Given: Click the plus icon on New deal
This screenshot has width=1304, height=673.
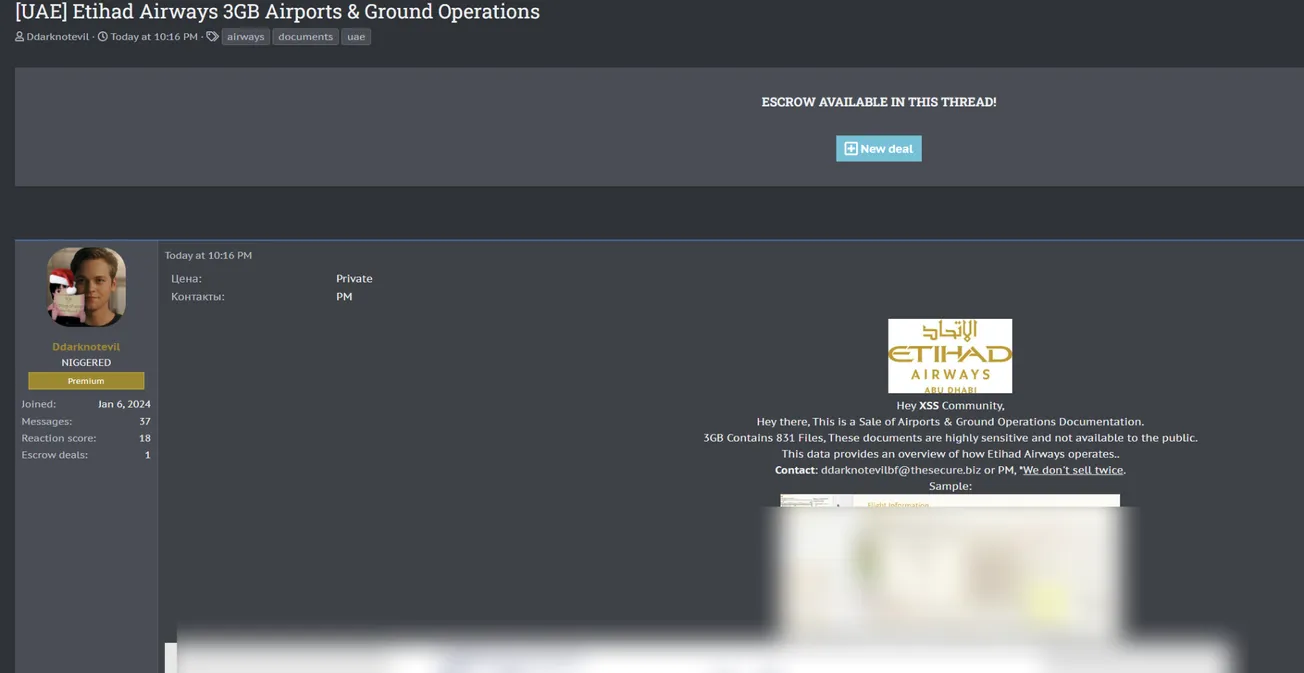Looking at the screenshot, I should pos(850,149).
